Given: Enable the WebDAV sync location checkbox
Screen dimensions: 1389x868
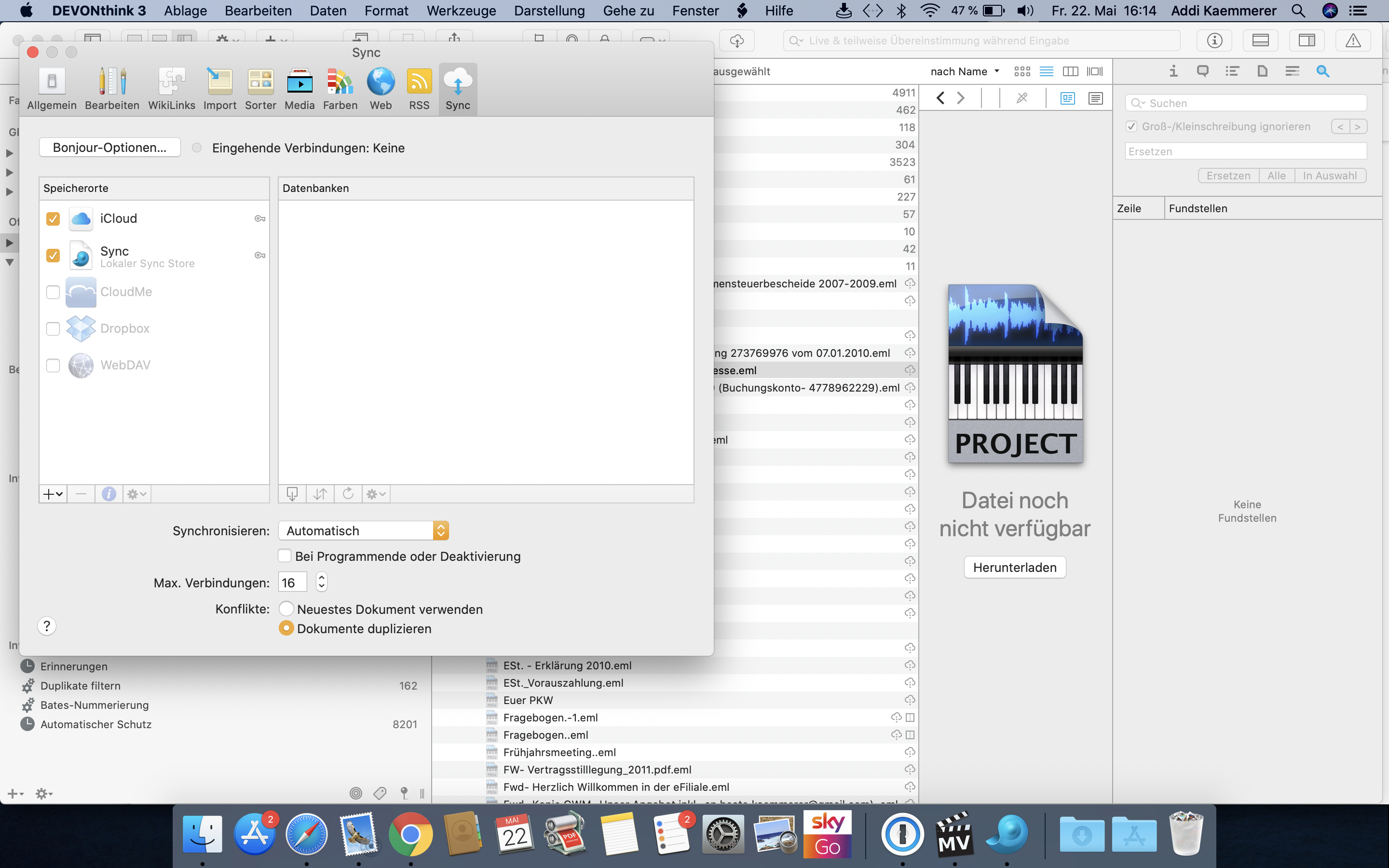Looking at the screenshot, I should pos(53,365).
